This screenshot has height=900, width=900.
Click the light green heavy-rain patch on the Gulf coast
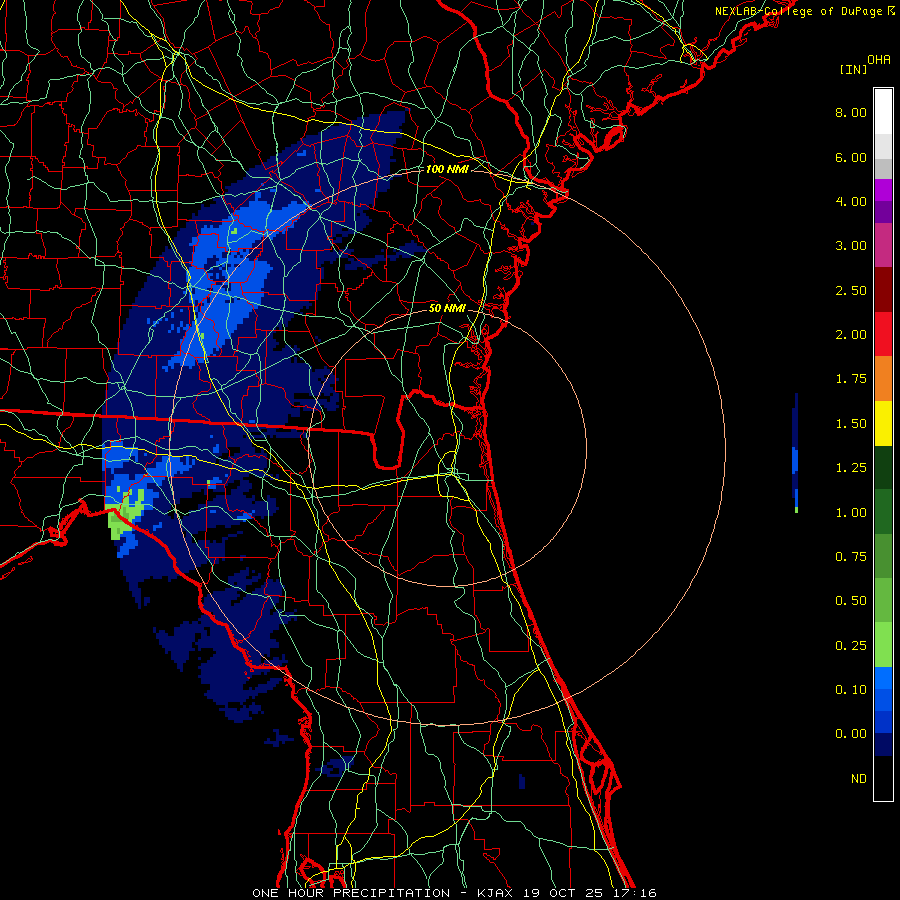123,514
